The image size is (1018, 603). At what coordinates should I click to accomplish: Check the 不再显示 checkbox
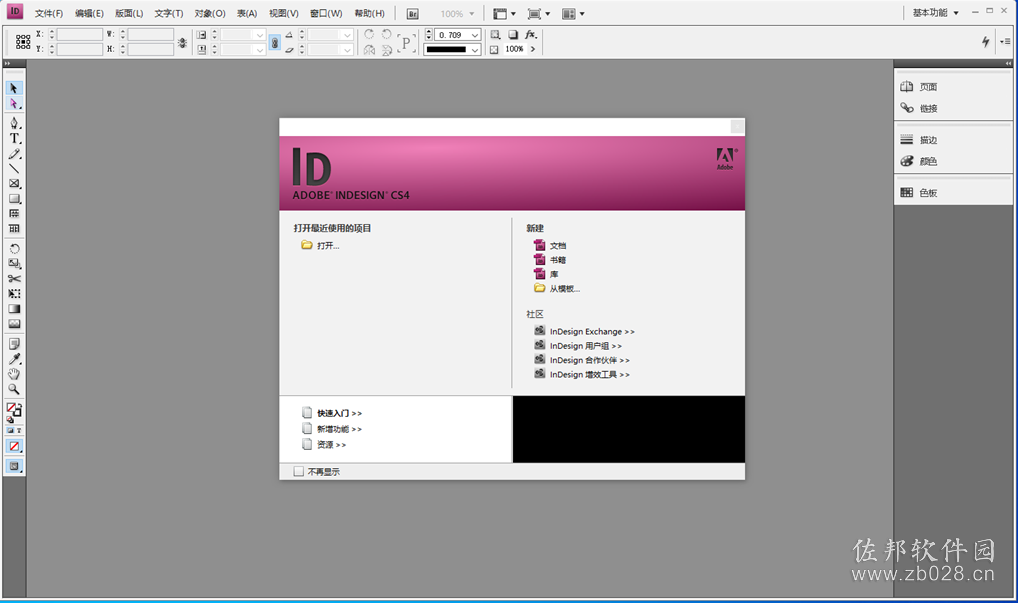pos(299,472)
